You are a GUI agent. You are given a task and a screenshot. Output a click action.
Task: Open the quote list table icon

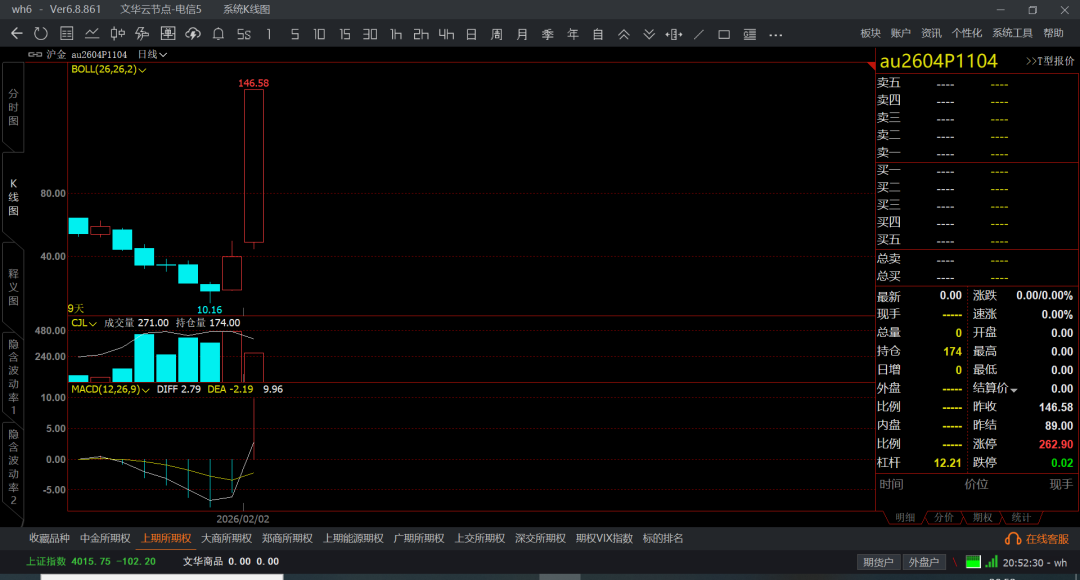[67, 34]
